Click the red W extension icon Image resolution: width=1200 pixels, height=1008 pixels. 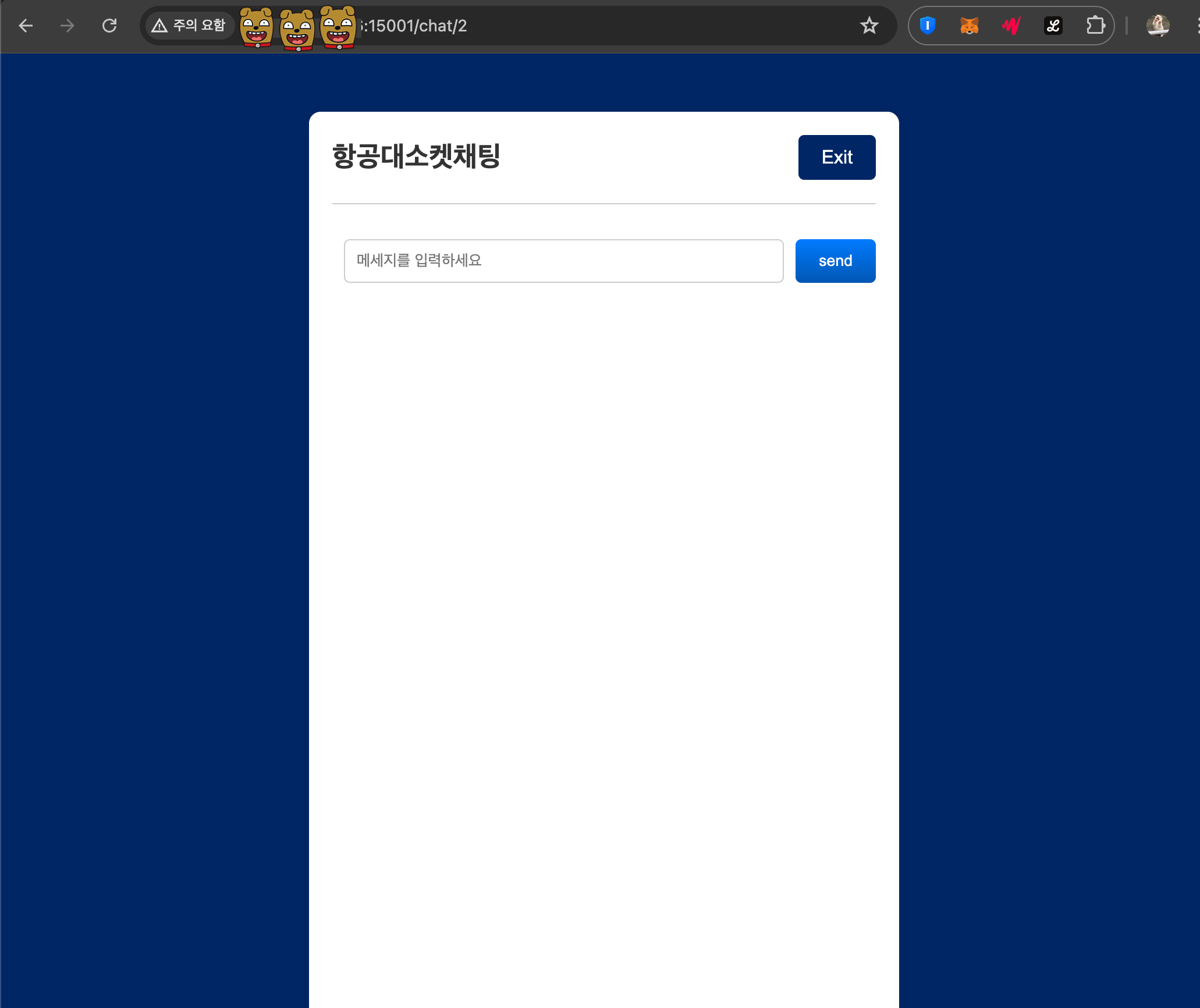[x=1011, y=26]
